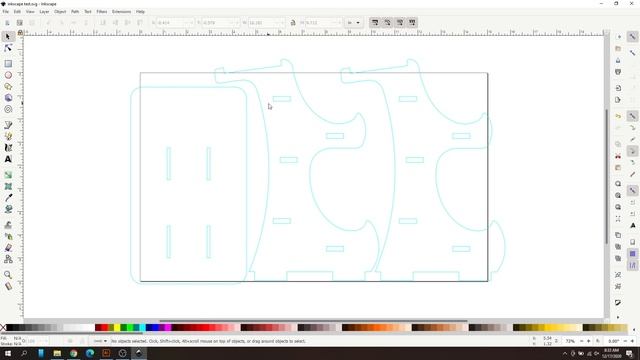Open Fill and Stroke dialog icon

click(x=618, y=302)
